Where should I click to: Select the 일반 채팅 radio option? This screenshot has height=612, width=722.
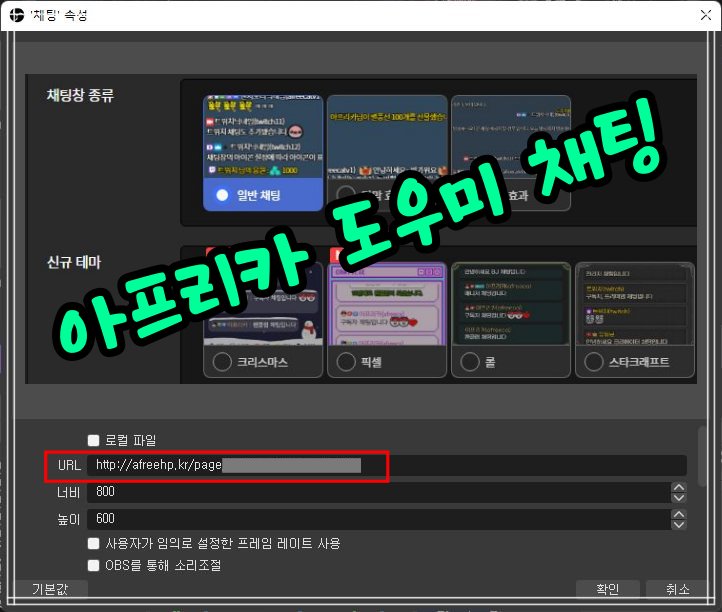222,195
